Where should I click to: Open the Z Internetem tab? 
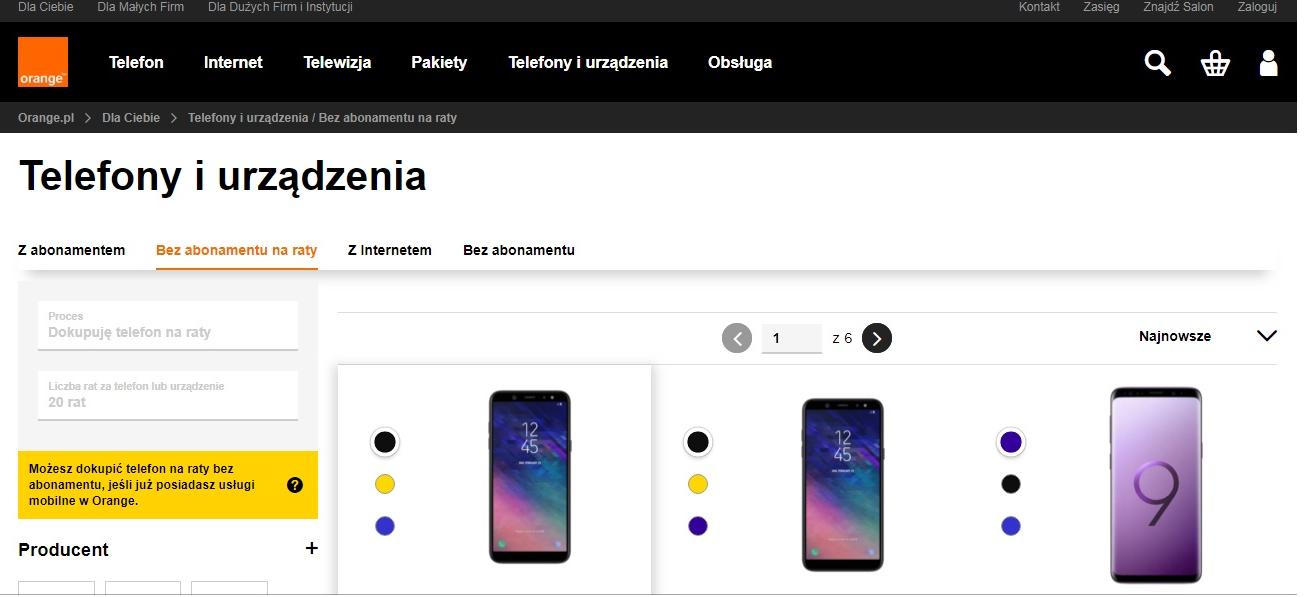[x=389, y=250]
